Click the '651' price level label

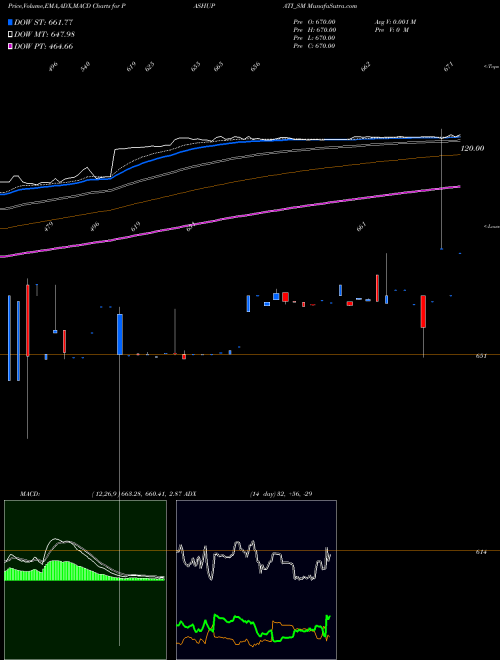tap(481, 356)
